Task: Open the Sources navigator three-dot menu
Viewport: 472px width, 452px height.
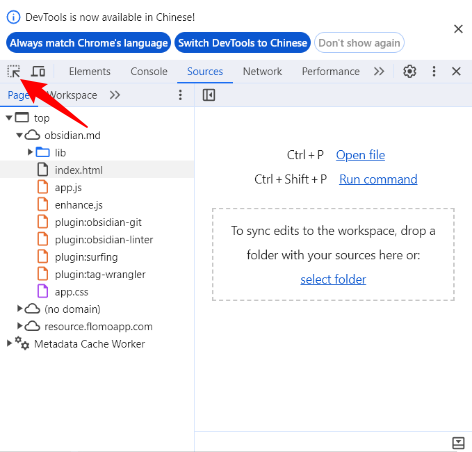Action: pos(180,95)
